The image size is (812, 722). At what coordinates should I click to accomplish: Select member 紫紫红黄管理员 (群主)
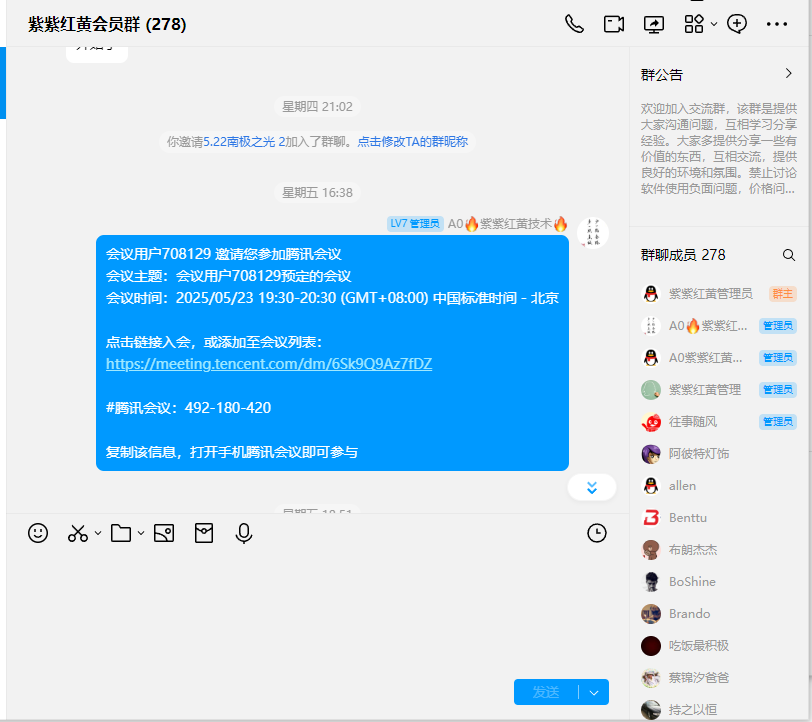[718, 294]
